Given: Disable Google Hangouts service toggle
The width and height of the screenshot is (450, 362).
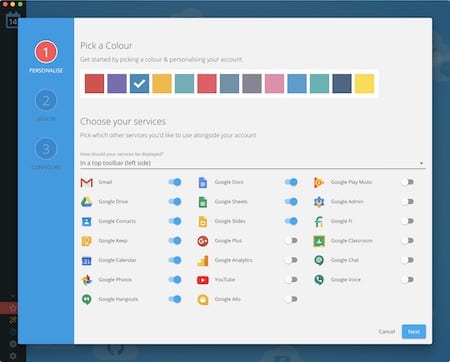Looking at the screenshot, I should 175,299.
